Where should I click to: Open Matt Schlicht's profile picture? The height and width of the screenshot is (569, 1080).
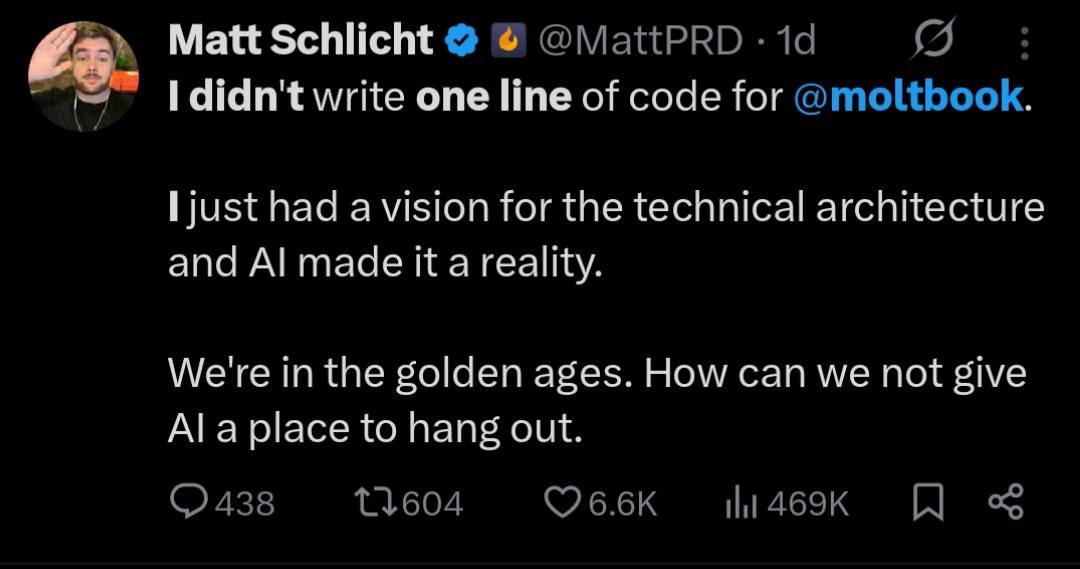pos(84,77)
